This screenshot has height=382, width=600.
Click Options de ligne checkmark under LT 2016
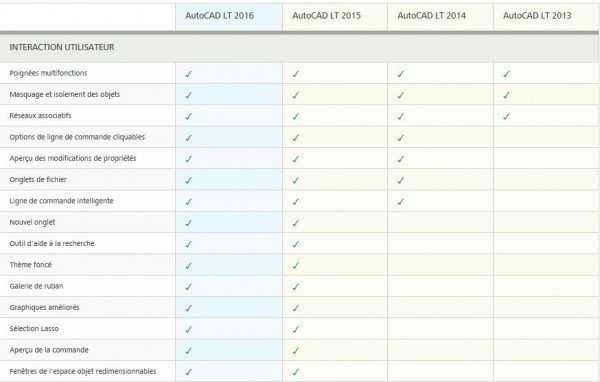(x=188, y=138)
